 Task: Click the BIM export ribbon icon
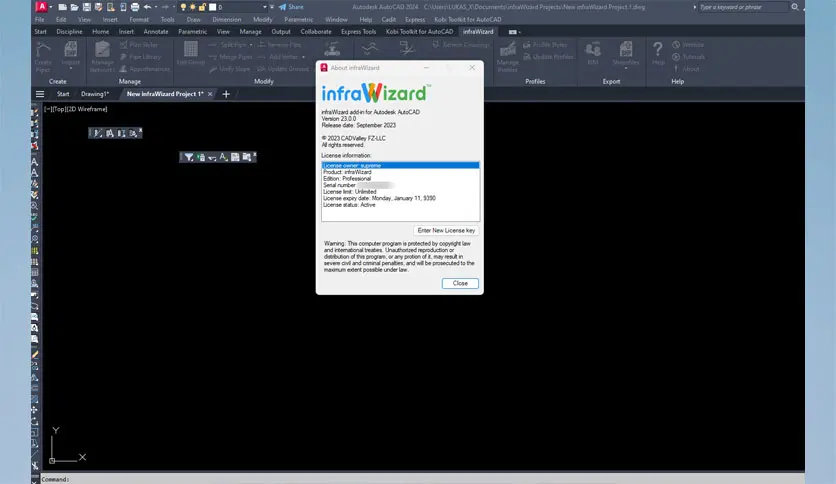593,53
